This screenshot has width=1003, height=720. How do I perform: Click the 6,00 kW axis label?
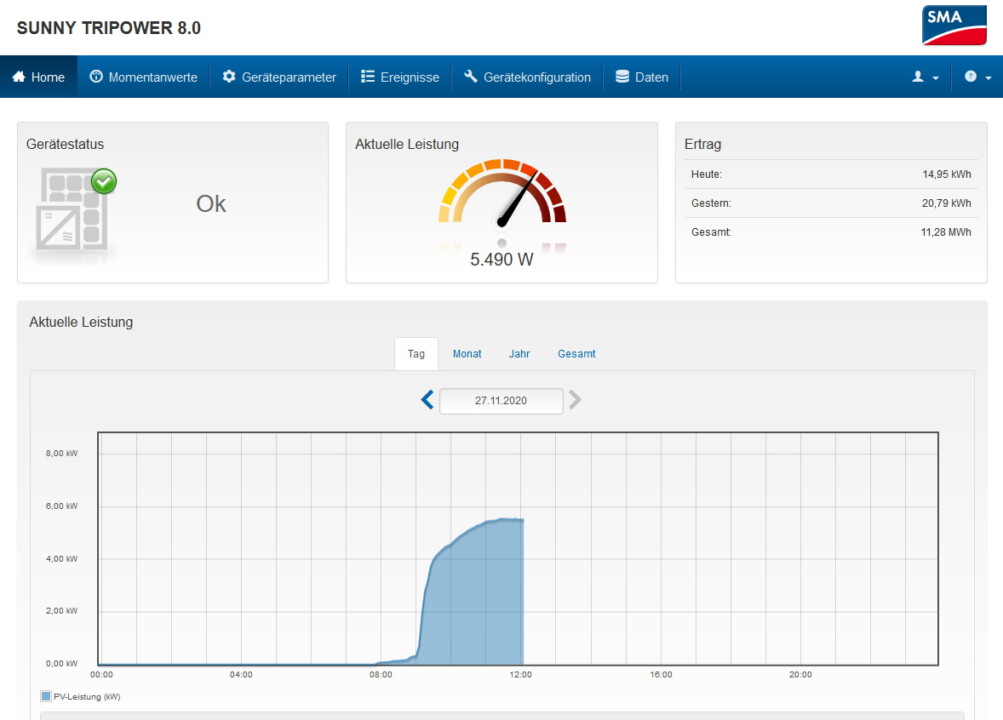[x=61, y=506]
